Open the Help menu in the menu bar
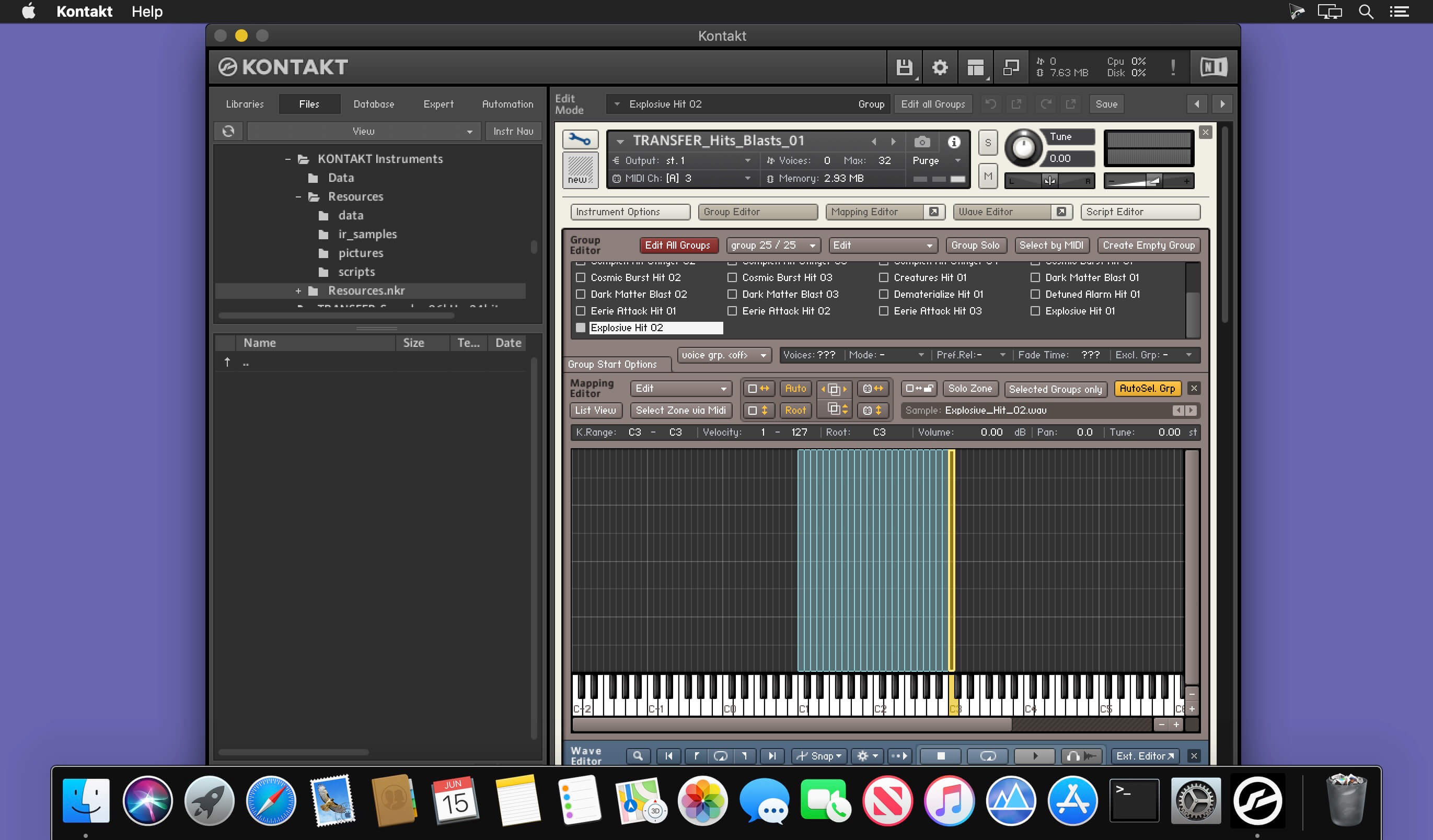Image resolution: width=1433 pixels, height=840 pixels. pyautogui.click(x=147, y=11)
